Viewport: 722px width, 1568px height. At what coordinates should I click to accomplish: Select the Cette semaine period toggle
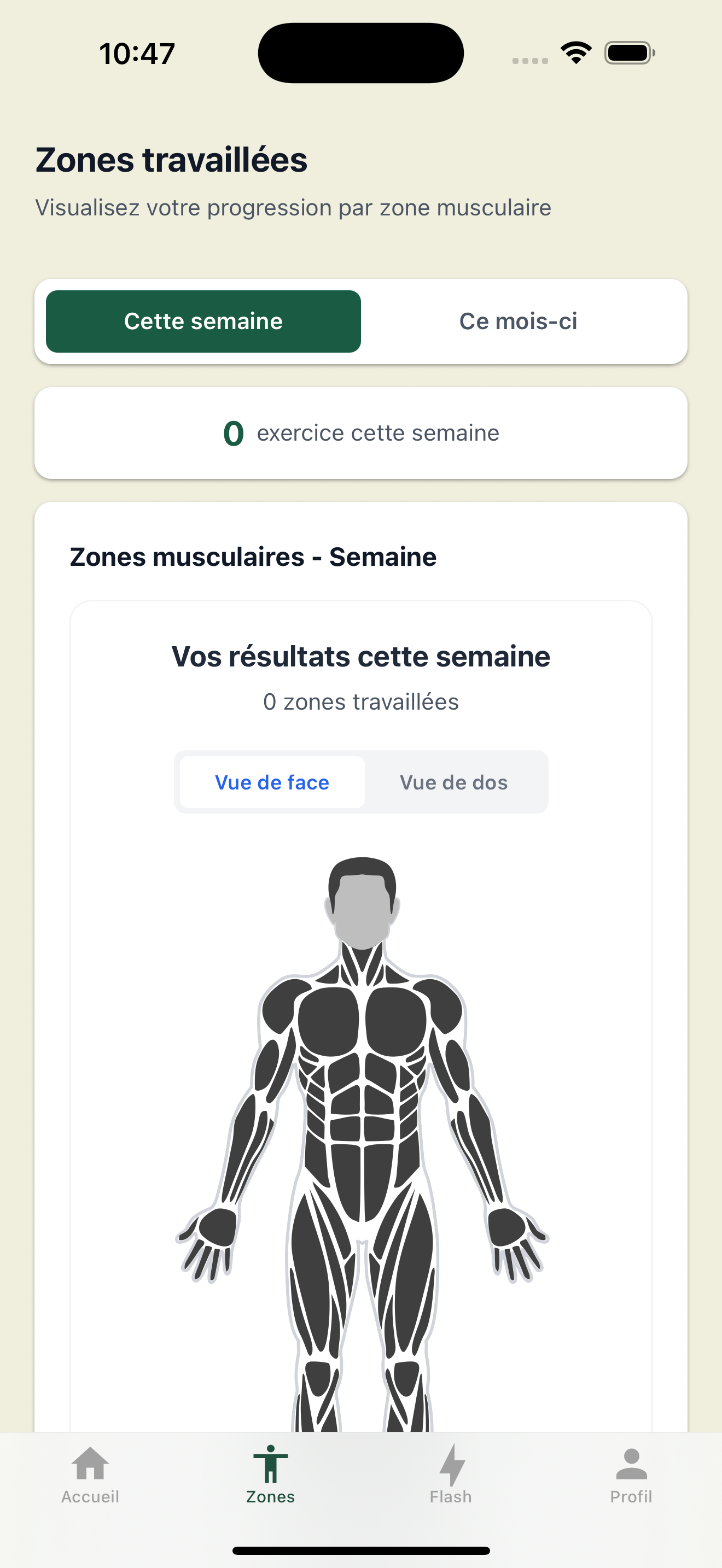(x=203, y=321)
